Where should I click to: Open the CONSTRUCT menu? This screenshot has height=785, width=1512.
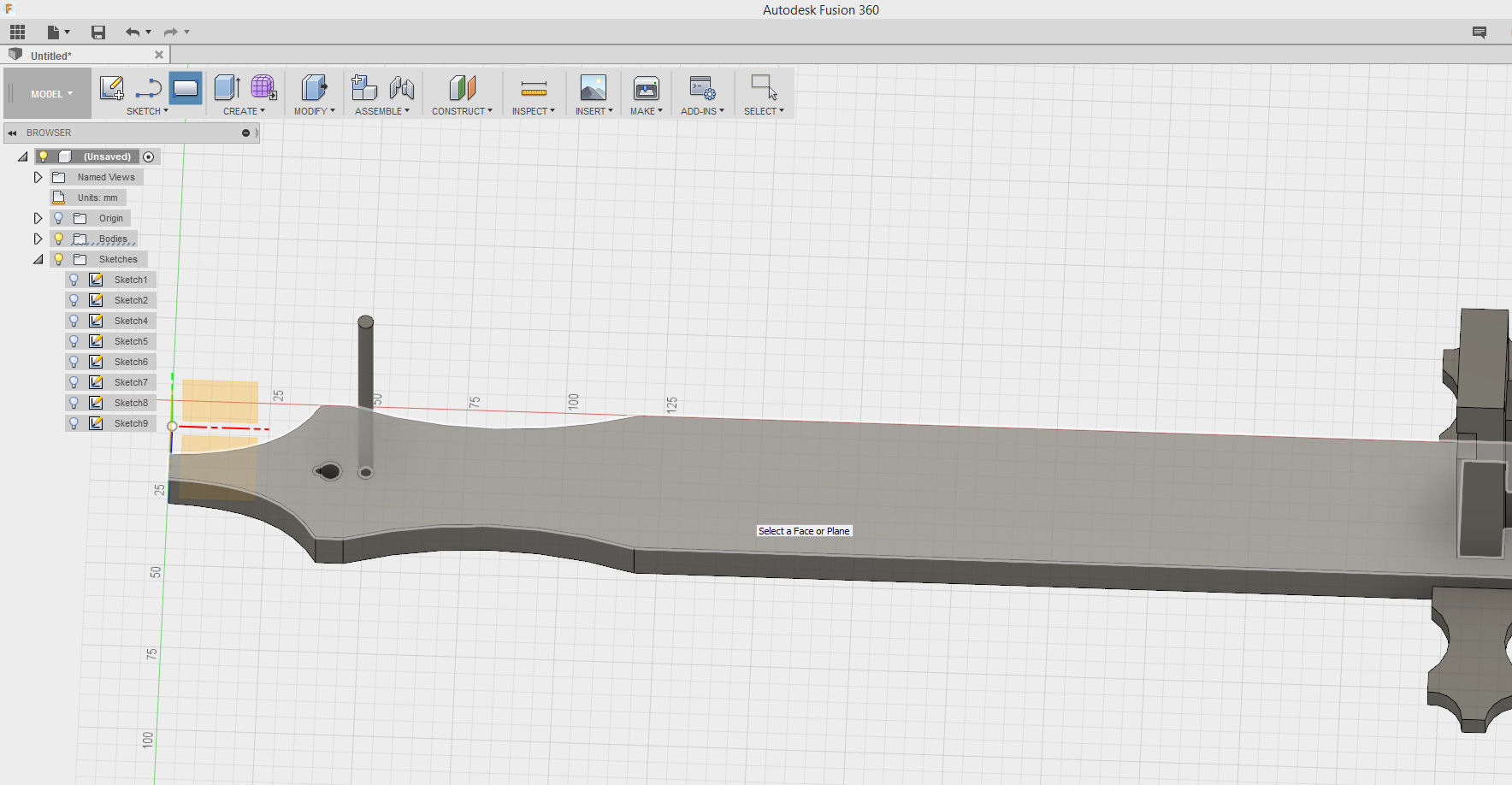462,111
